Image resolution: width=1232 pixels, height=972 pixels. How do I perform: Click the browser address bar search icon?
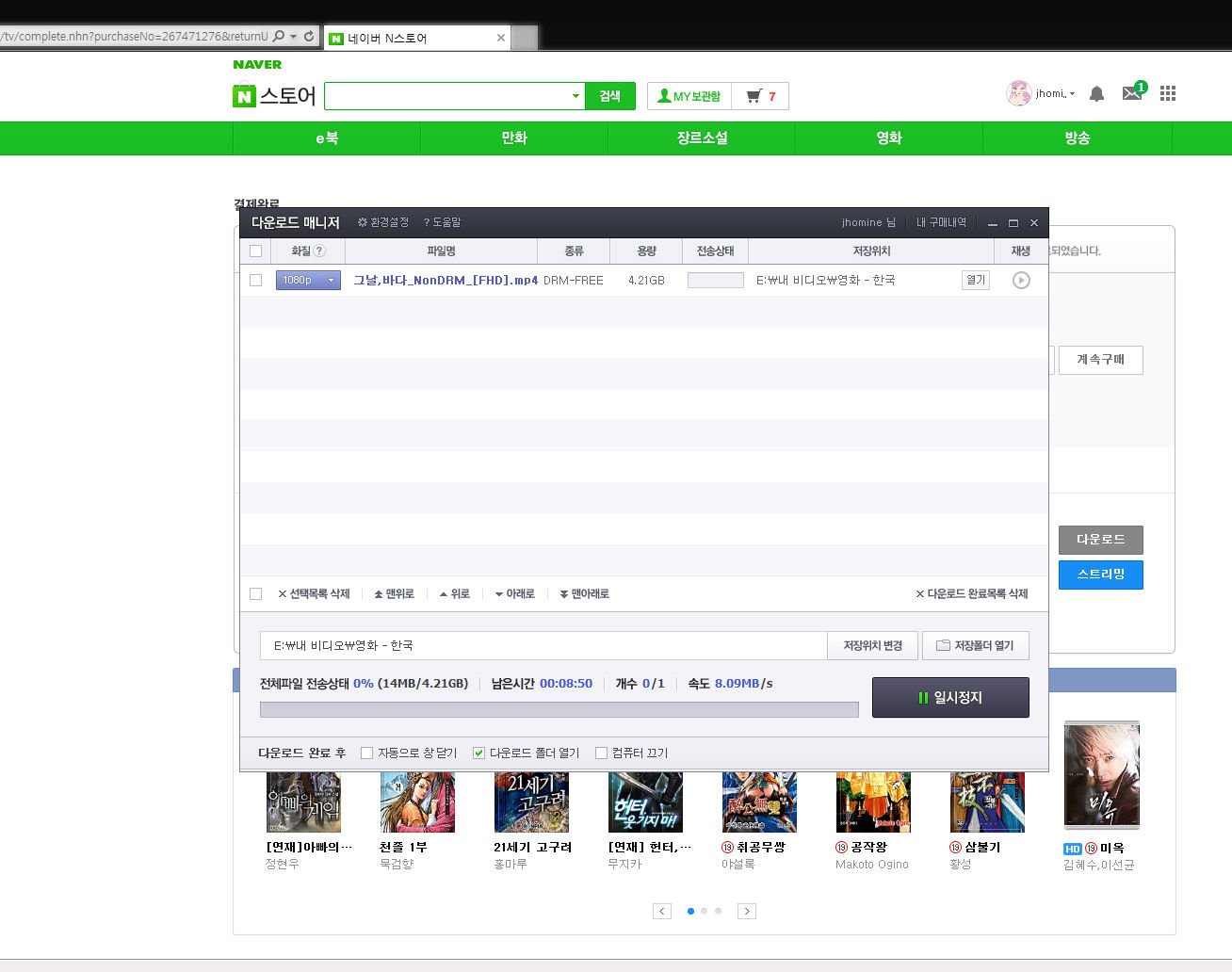pyautogui.click(x=279, y=37)
